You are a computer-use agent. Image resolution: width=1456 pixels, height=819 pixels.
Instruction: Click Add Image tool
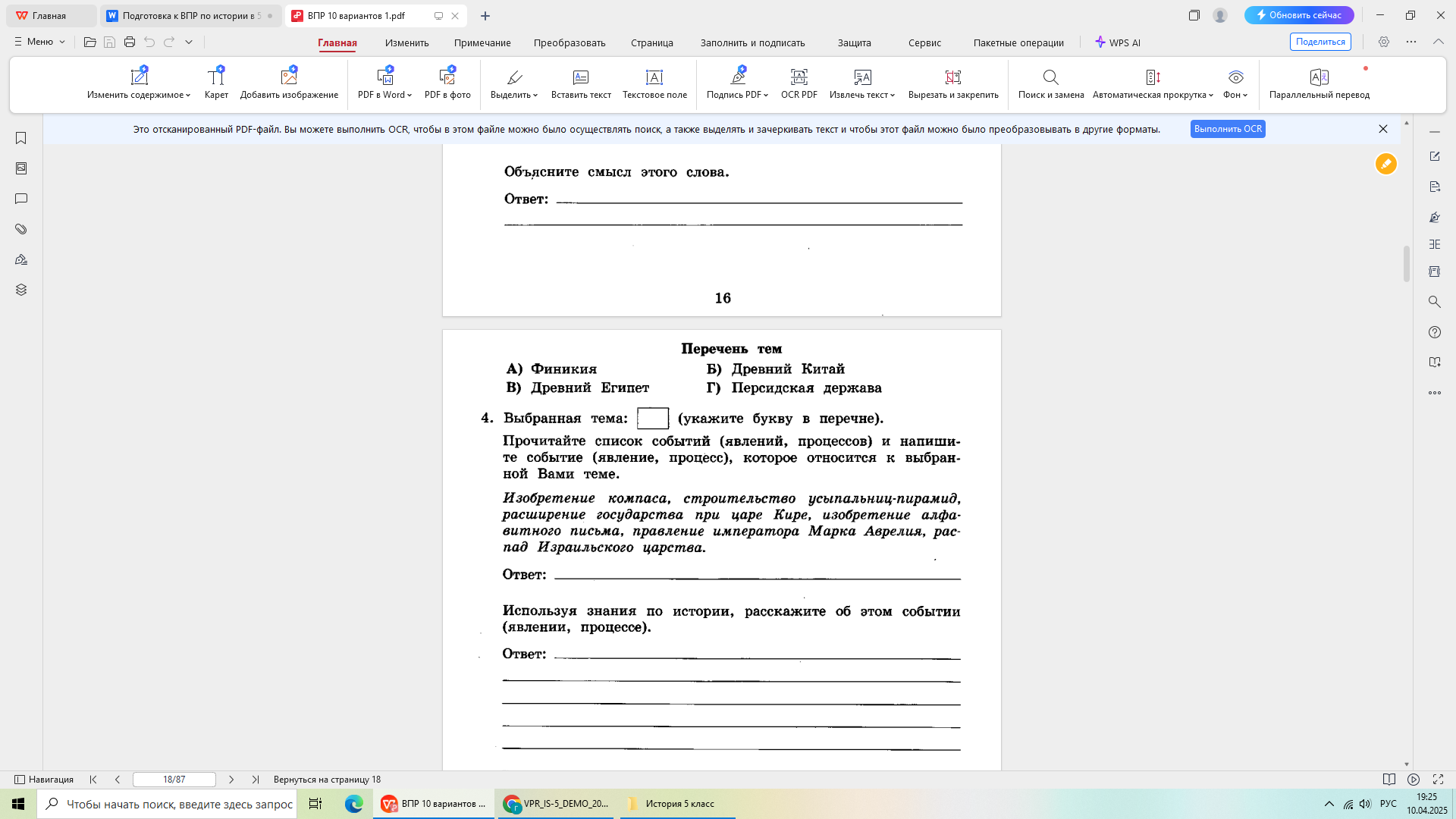pos(289,83)
